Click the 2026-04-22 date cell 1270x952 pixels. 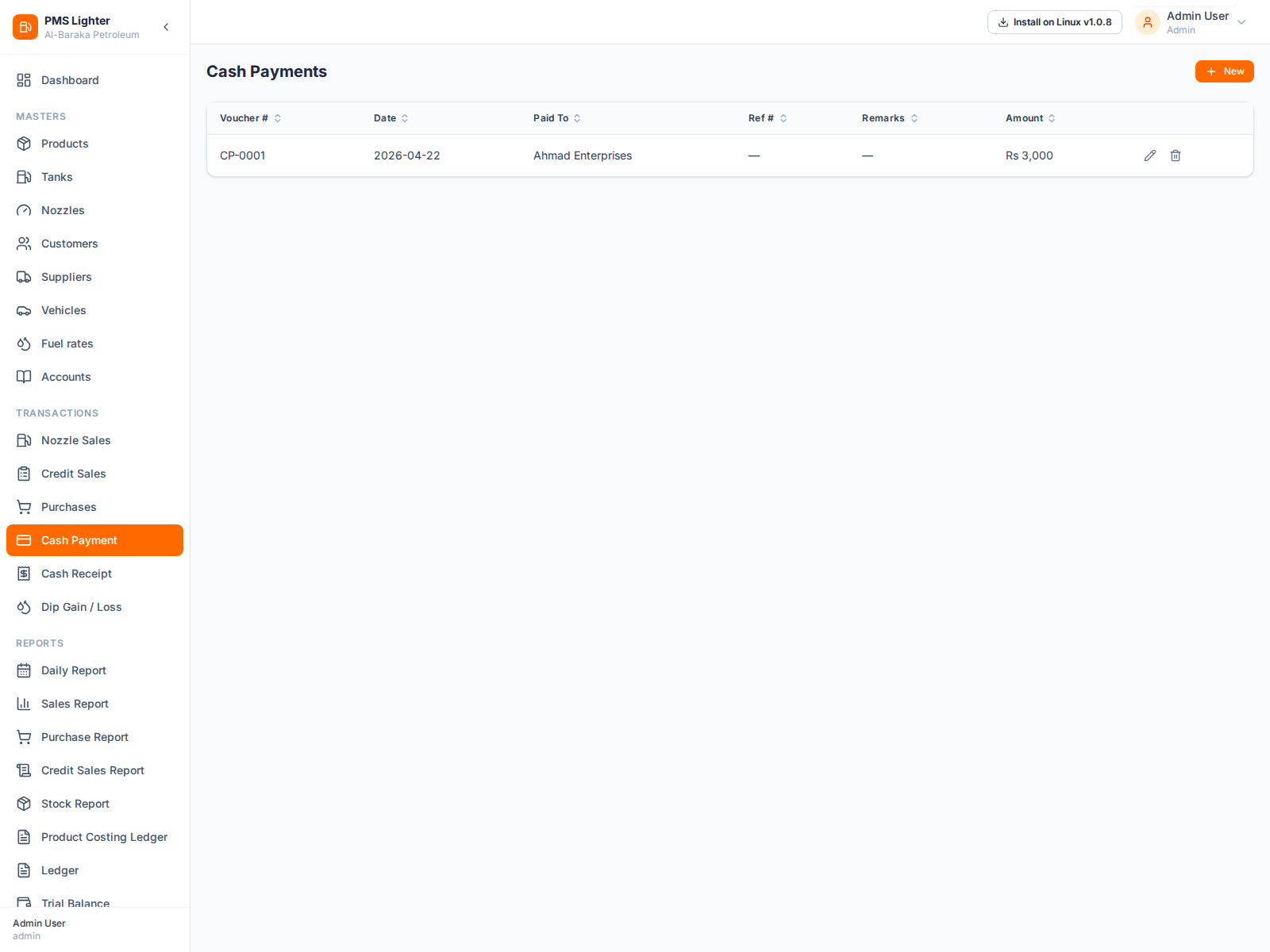click(407, 155)
